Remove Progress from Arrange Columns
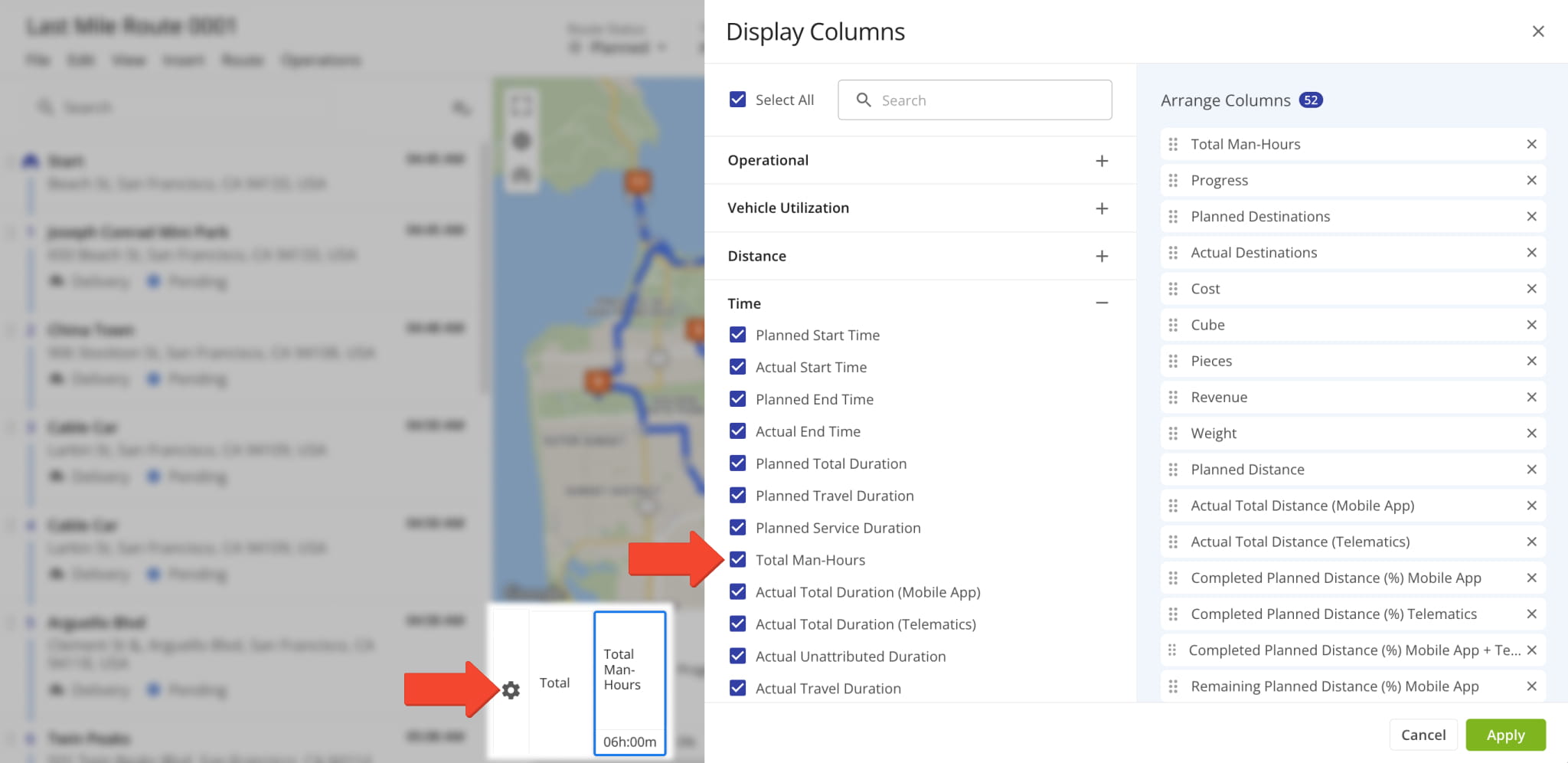This screenshot has width=1568, height=763. click(1531, 180)
